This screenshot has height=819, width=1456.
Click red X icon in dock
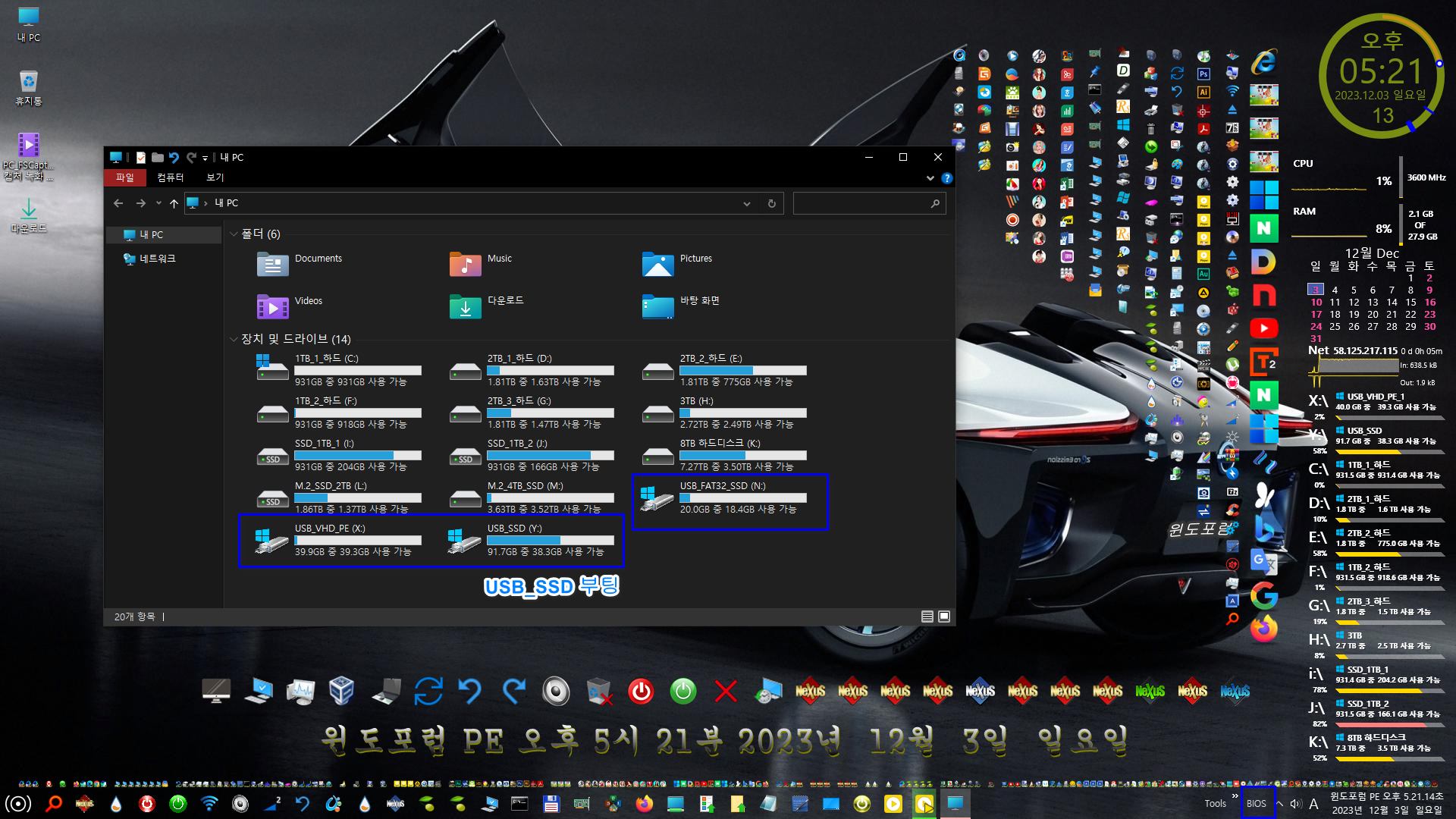coord(726,691)
